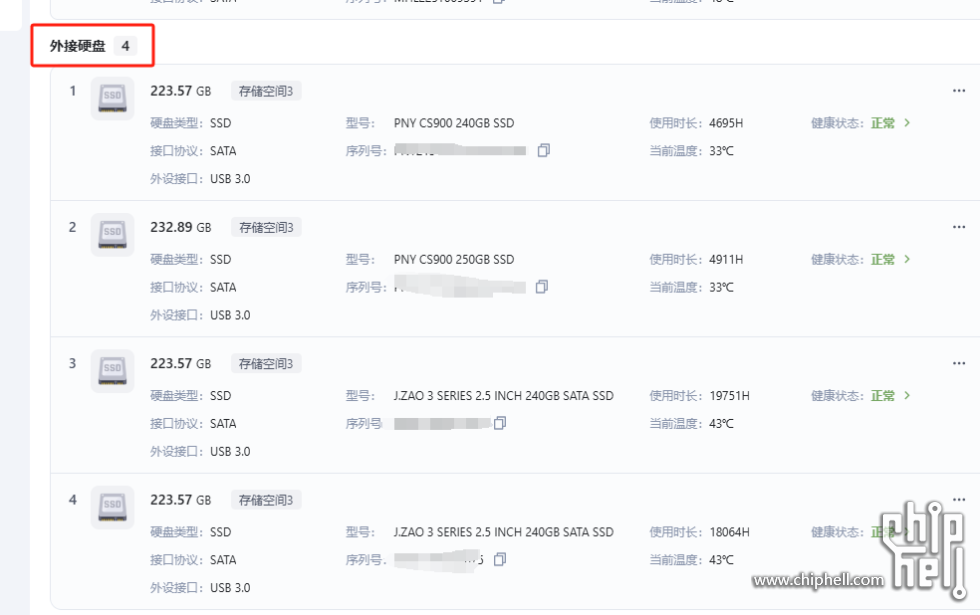
Task: Select the 232.89 GB capacity text
Action: 181,228
